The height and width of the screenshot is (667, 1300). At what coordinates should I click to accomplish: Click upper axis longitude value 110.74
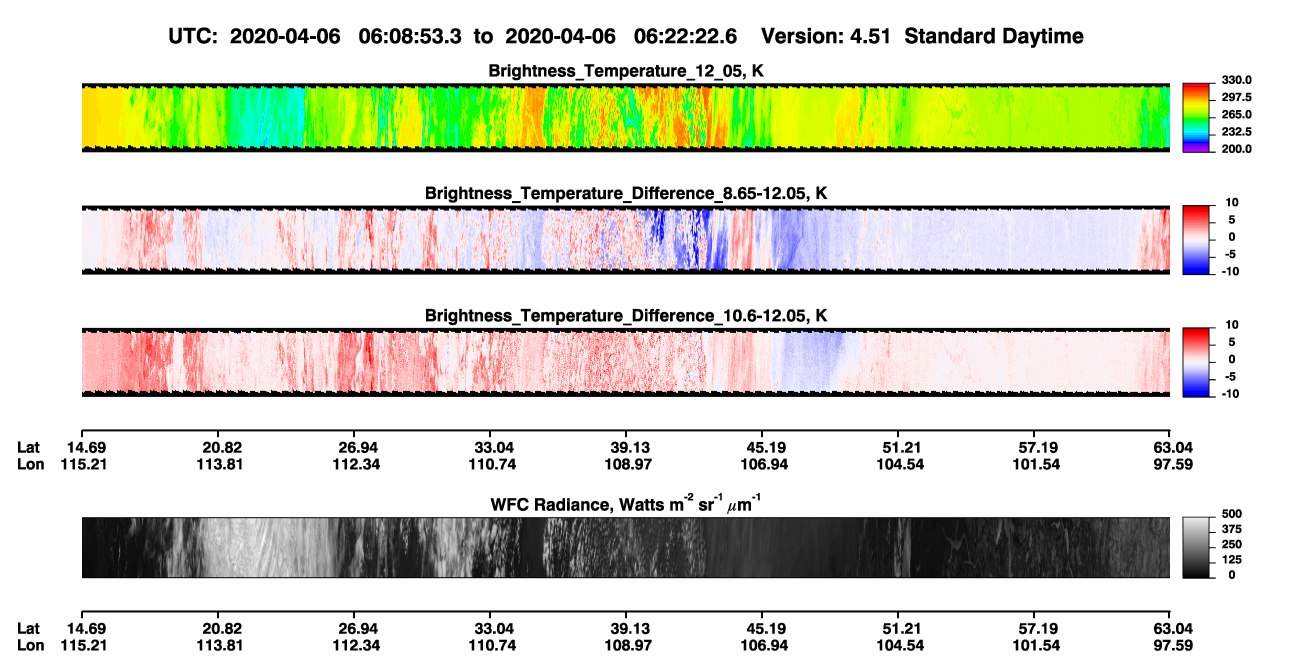click(490, 464)
